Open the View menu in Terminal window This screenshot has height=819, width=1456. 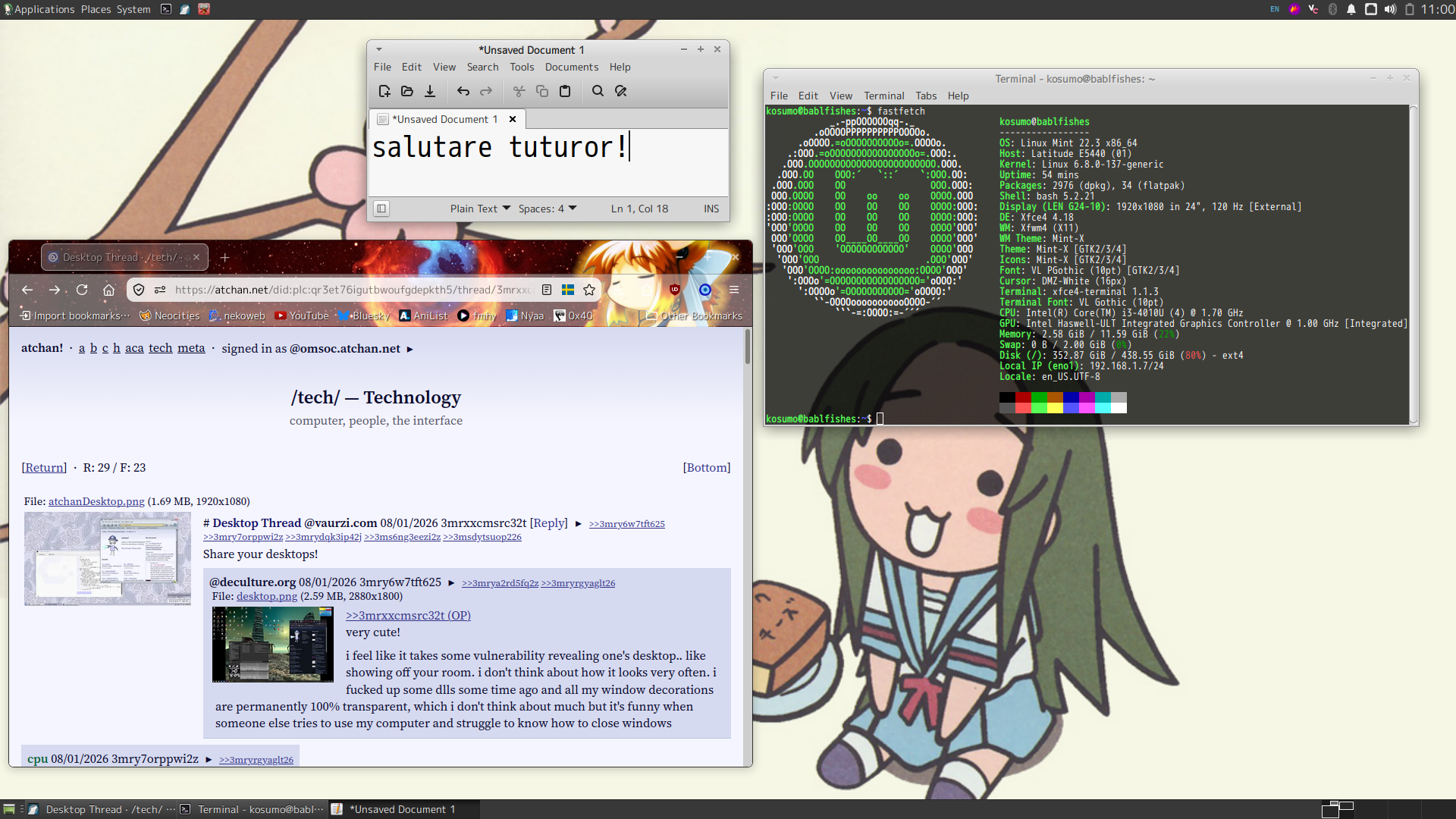(841, 96)
